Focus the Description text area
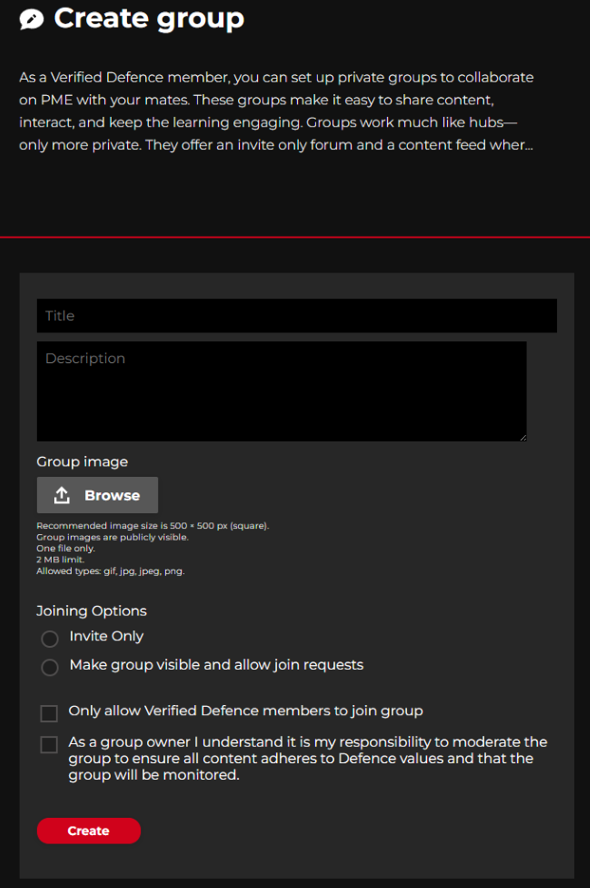 pyautogui.click(x=282, y=390)
